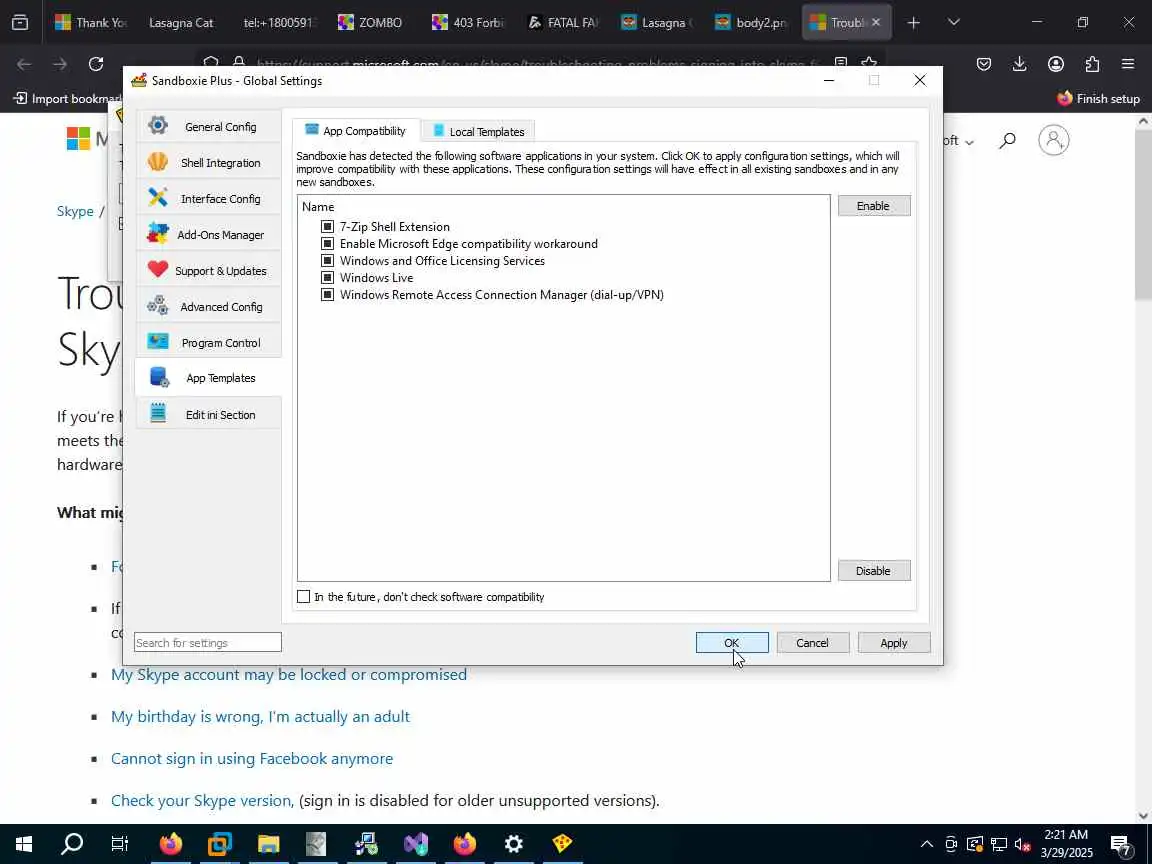
Task: Open 'My birthday is wrong' link in browser
Action: point(260,716)
